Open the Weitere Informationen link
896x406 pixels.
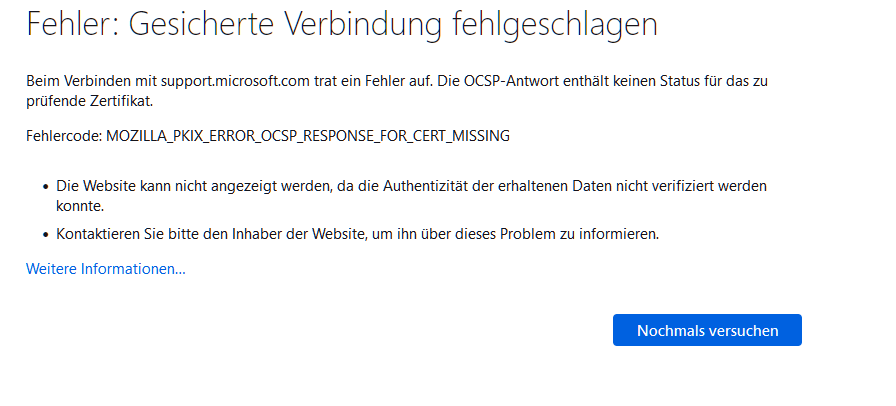106,268
